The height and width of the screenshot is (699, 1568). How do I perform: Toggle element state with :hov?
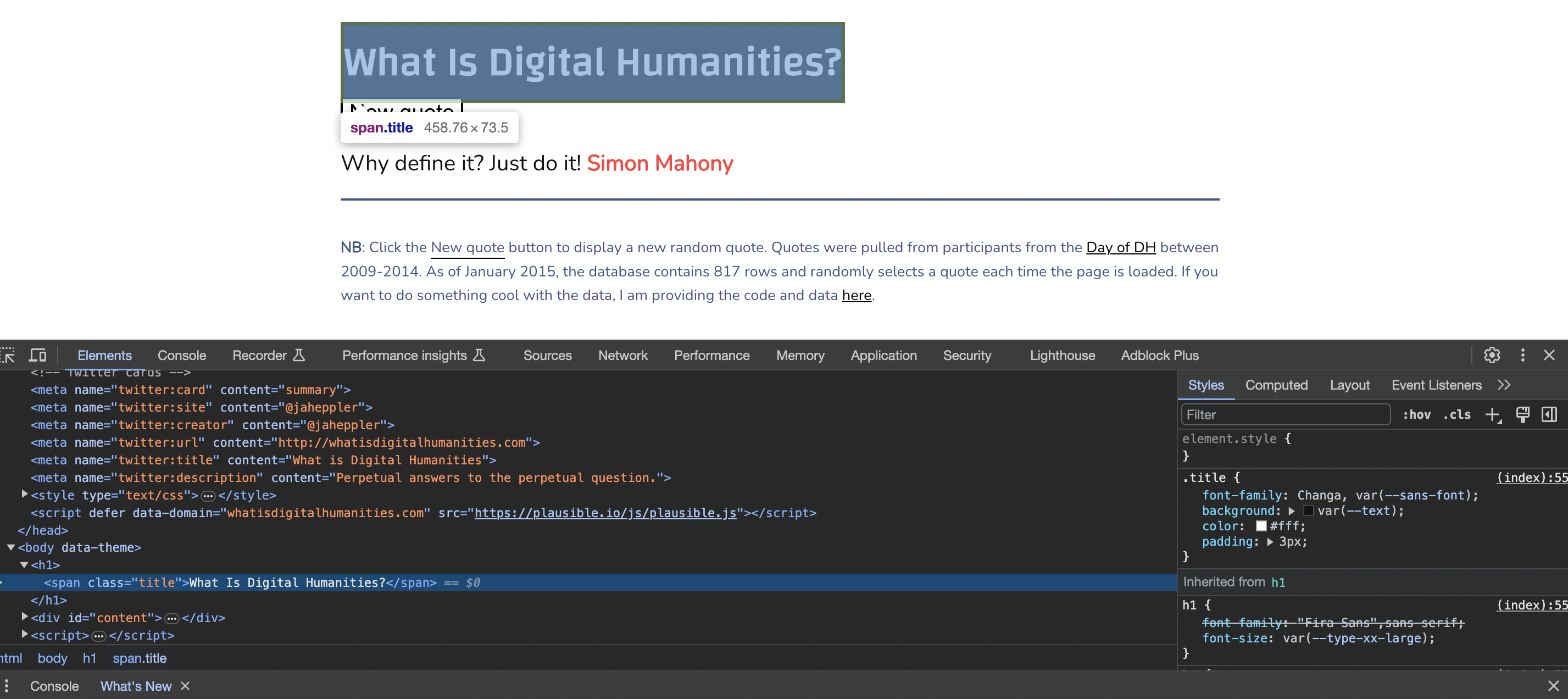1416,415
